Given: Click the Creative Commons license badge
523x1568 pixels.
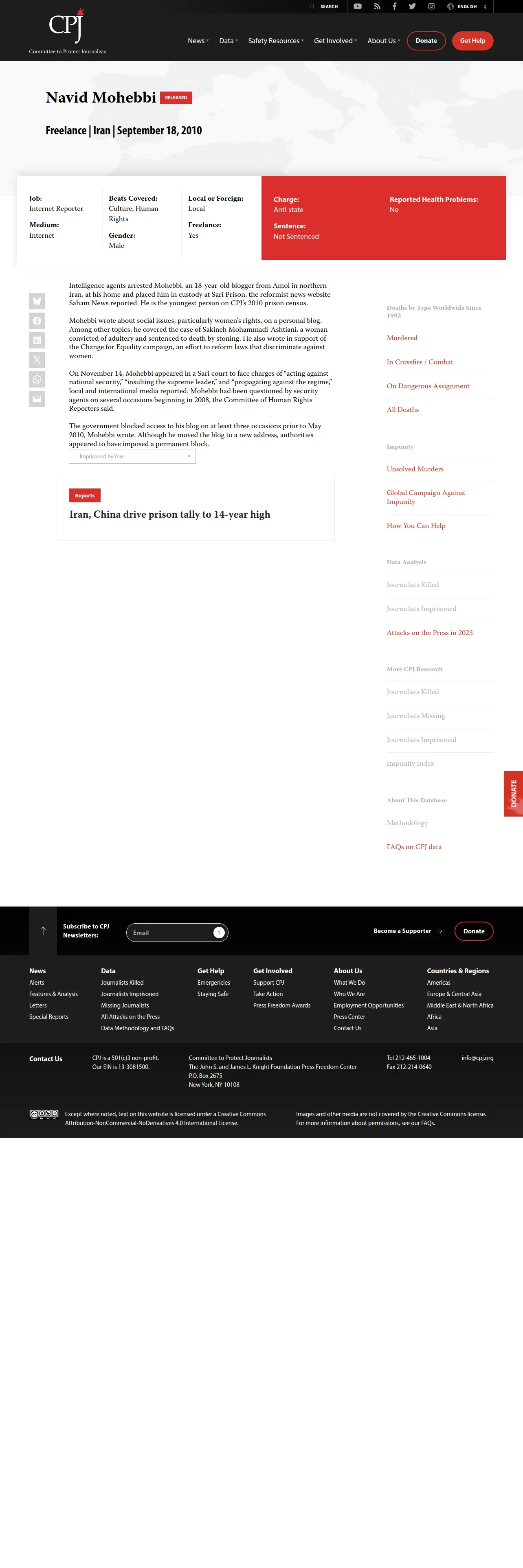Looking at the screenshot, I should click(x=44, y=1115).
